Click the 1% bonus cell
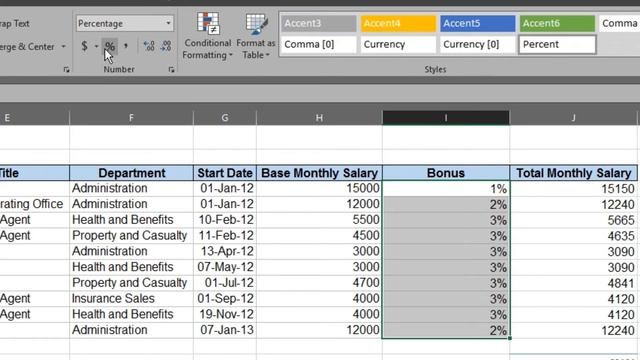The image size is (640, 360). 446,189
